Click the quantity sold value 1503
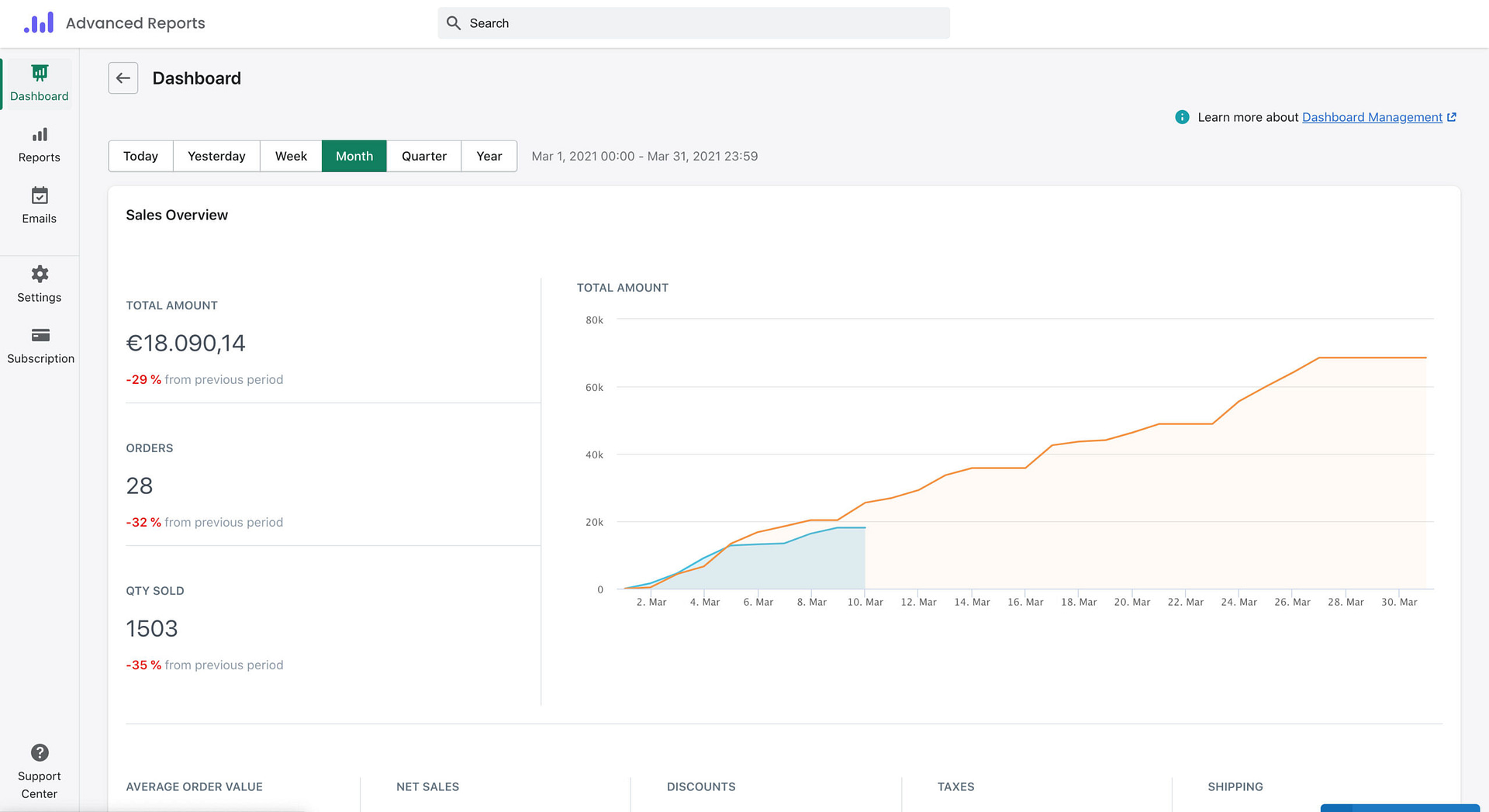1489x812 pixels. pos(152,628)
